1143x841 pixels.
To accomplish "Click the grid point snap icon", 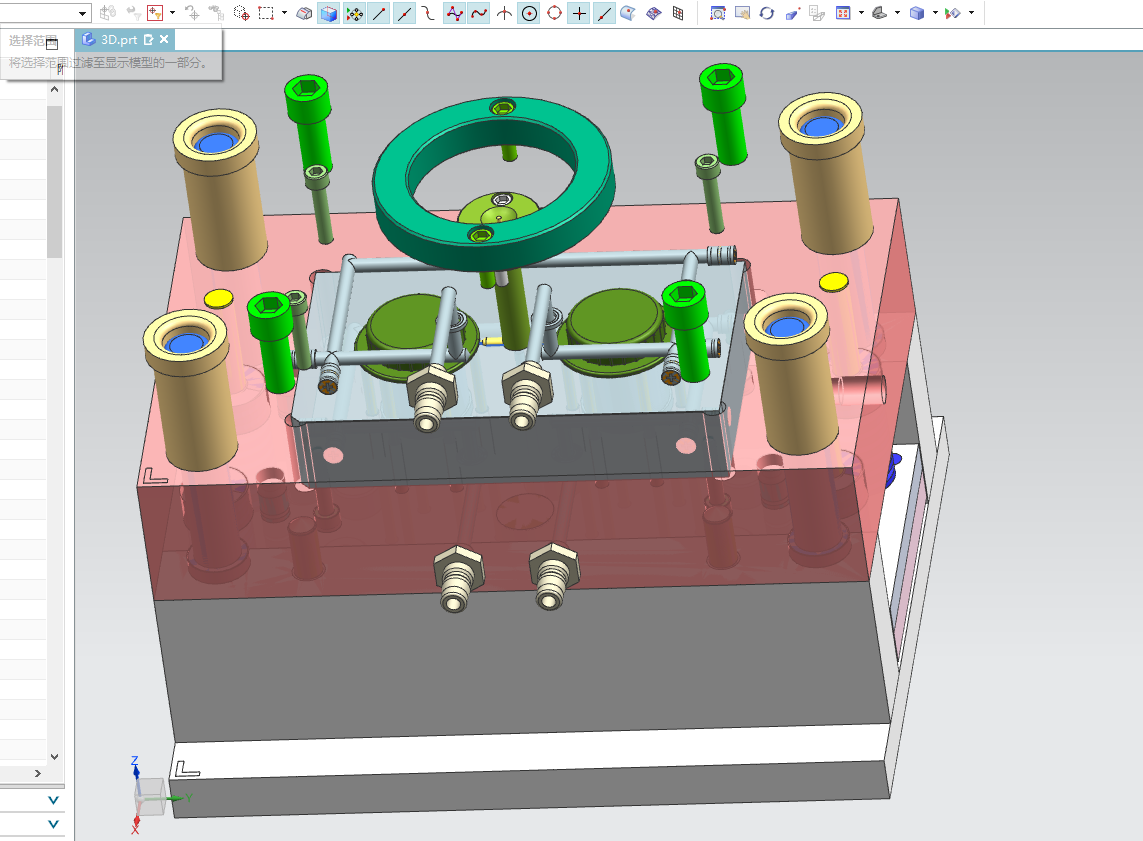I will point(679,13).
